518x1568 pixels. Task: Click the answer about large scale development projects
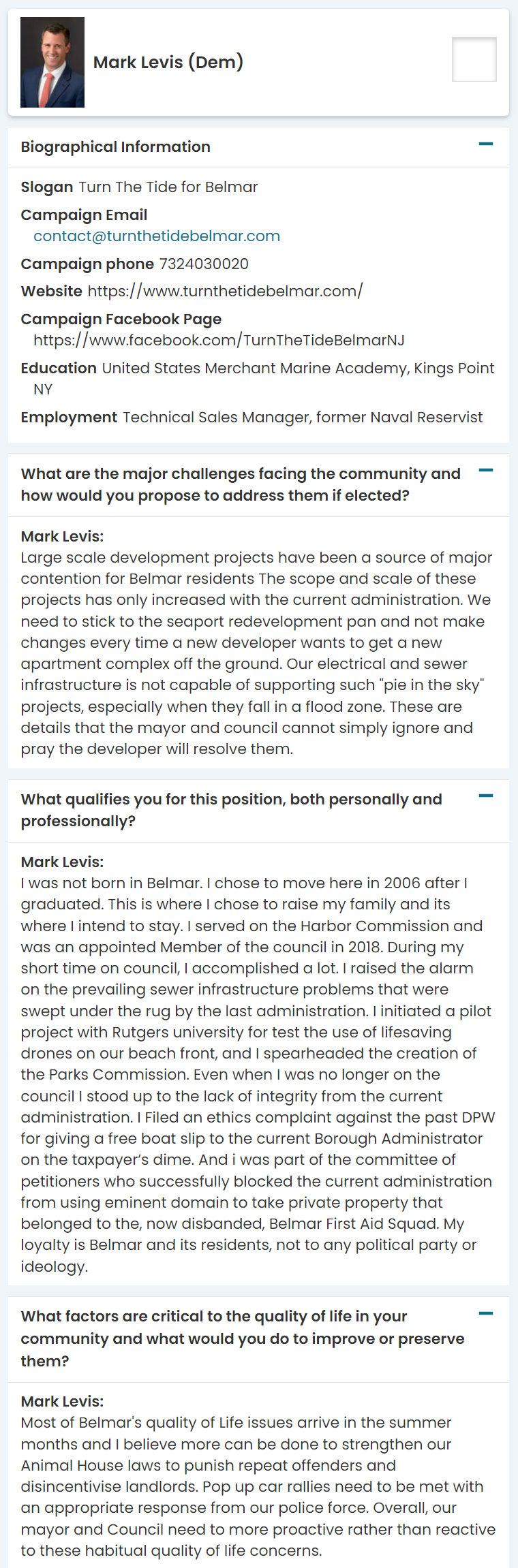pyautogui.click(x=256, y=653)
